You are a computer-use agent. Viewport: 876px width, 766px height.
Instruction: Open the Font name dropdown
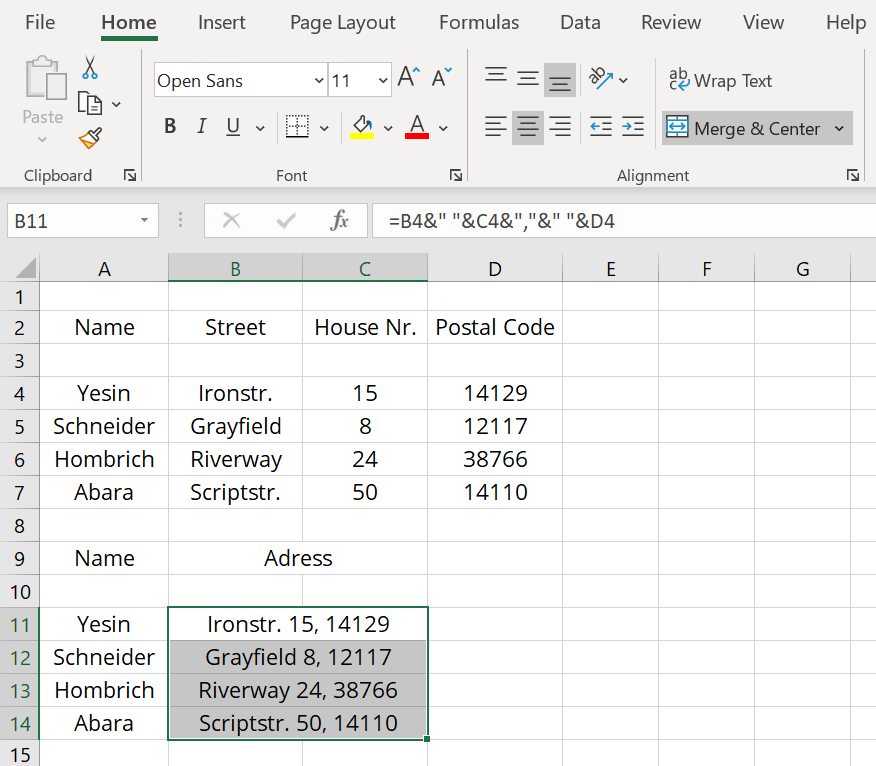318,80
